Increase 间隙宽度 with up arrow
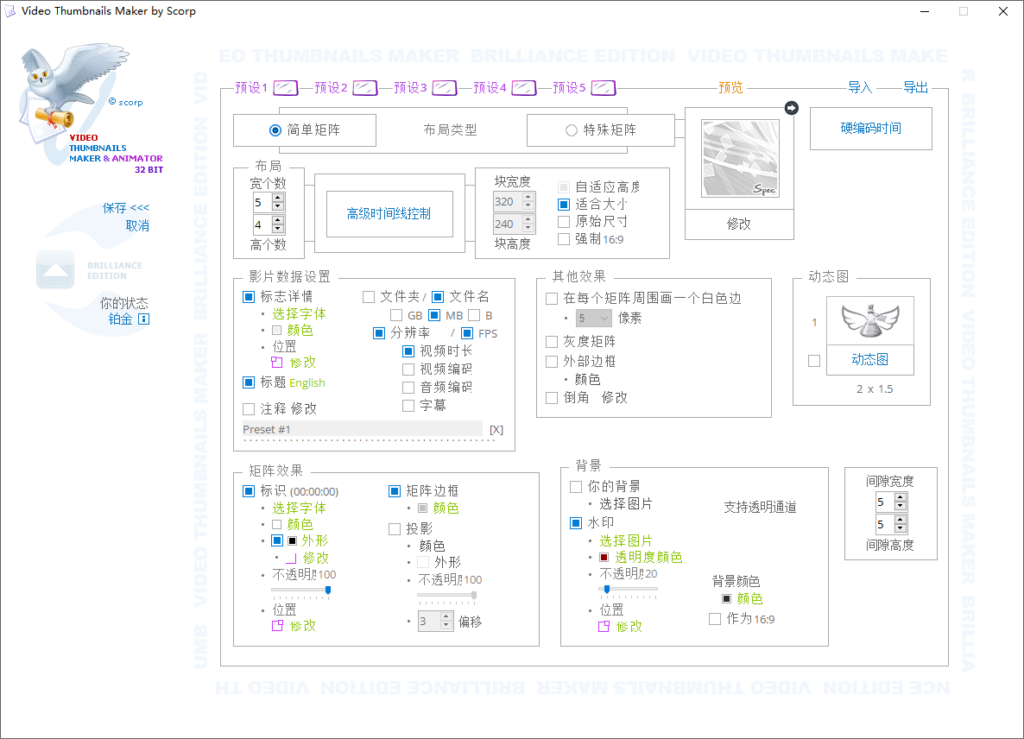This screenshot has width=1024, height=739. click(x=901, y=497)
